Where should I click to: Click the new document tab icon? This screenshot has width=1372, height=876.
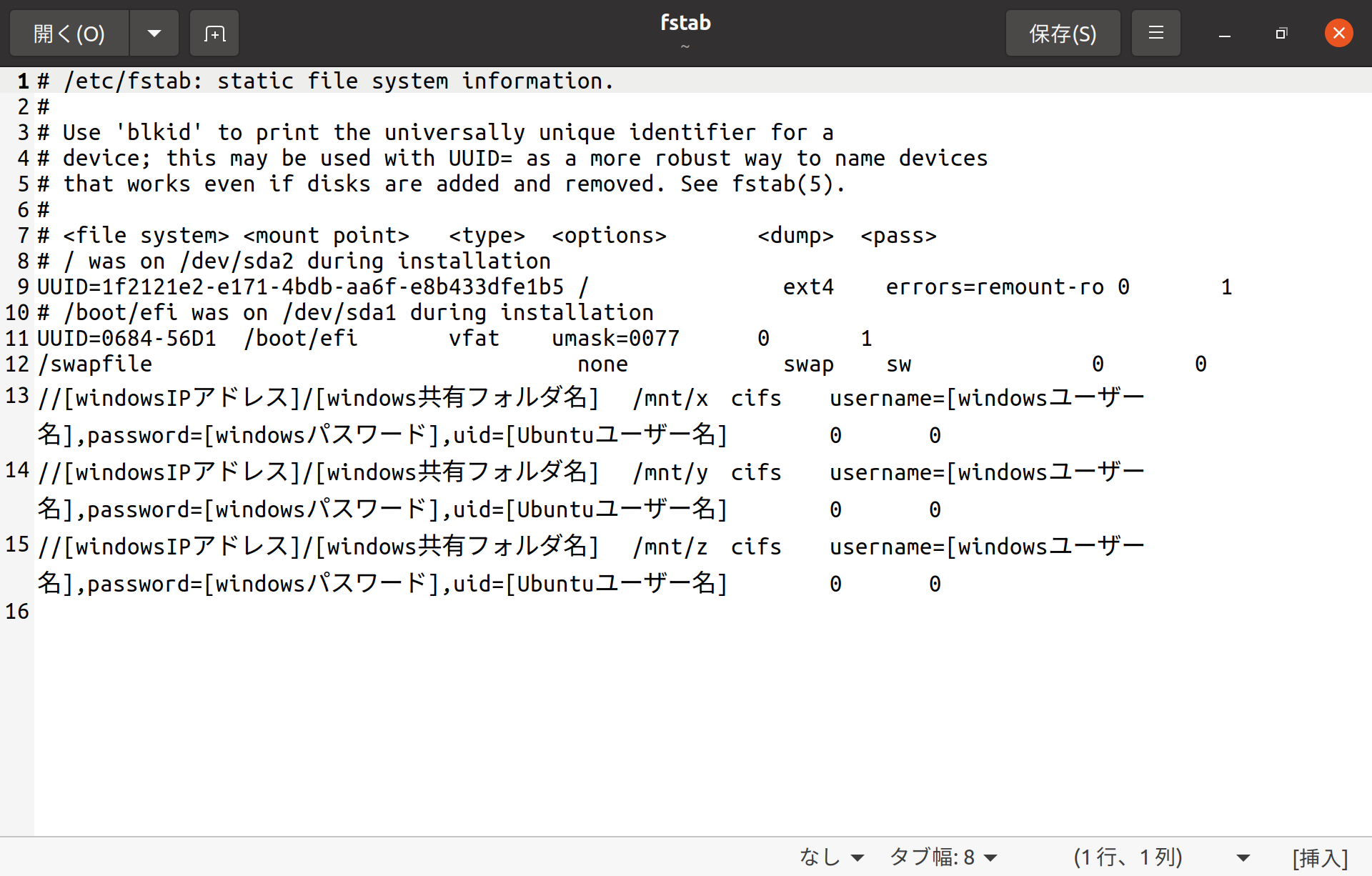point(214,34)
